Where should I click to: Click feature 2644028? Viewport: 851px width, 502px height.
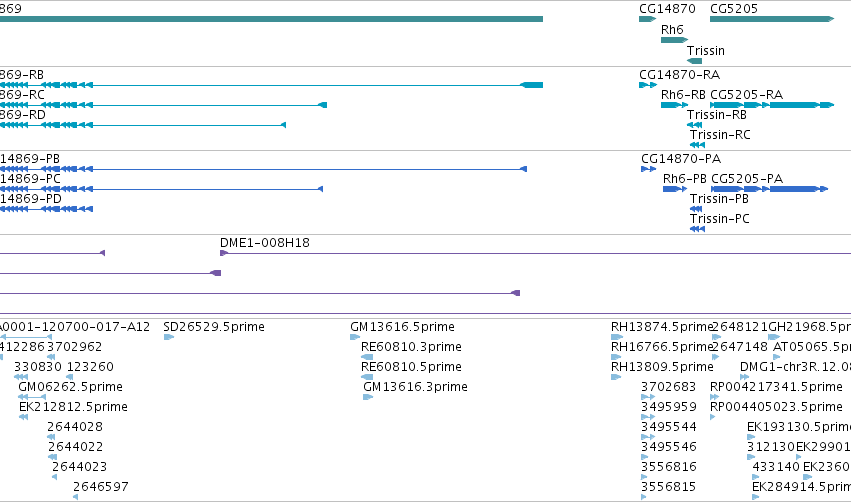pyautogui.click(x=51, y=437)
